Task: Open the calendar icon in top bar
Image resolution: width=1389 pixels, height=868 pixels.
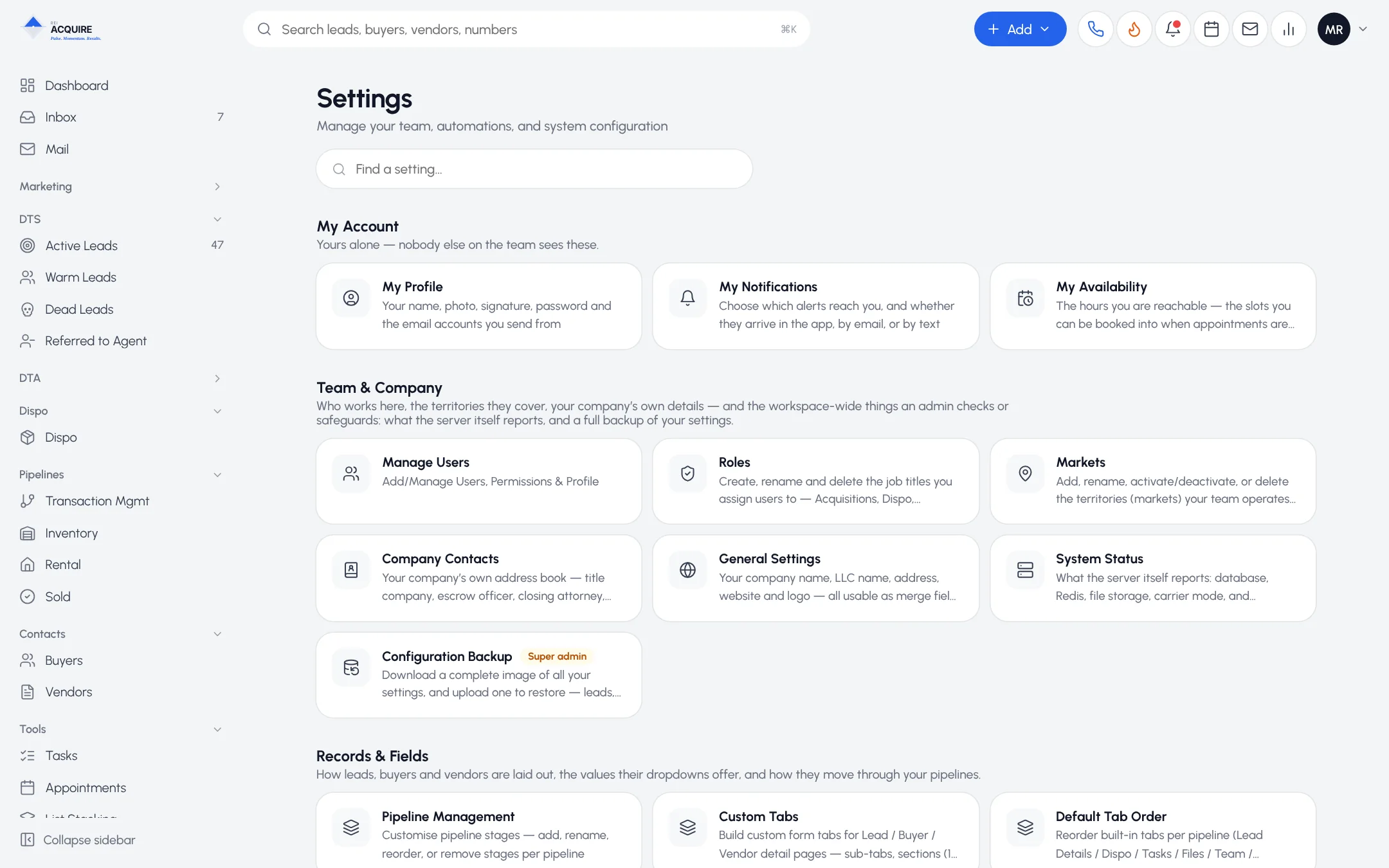Action: 1211,29
